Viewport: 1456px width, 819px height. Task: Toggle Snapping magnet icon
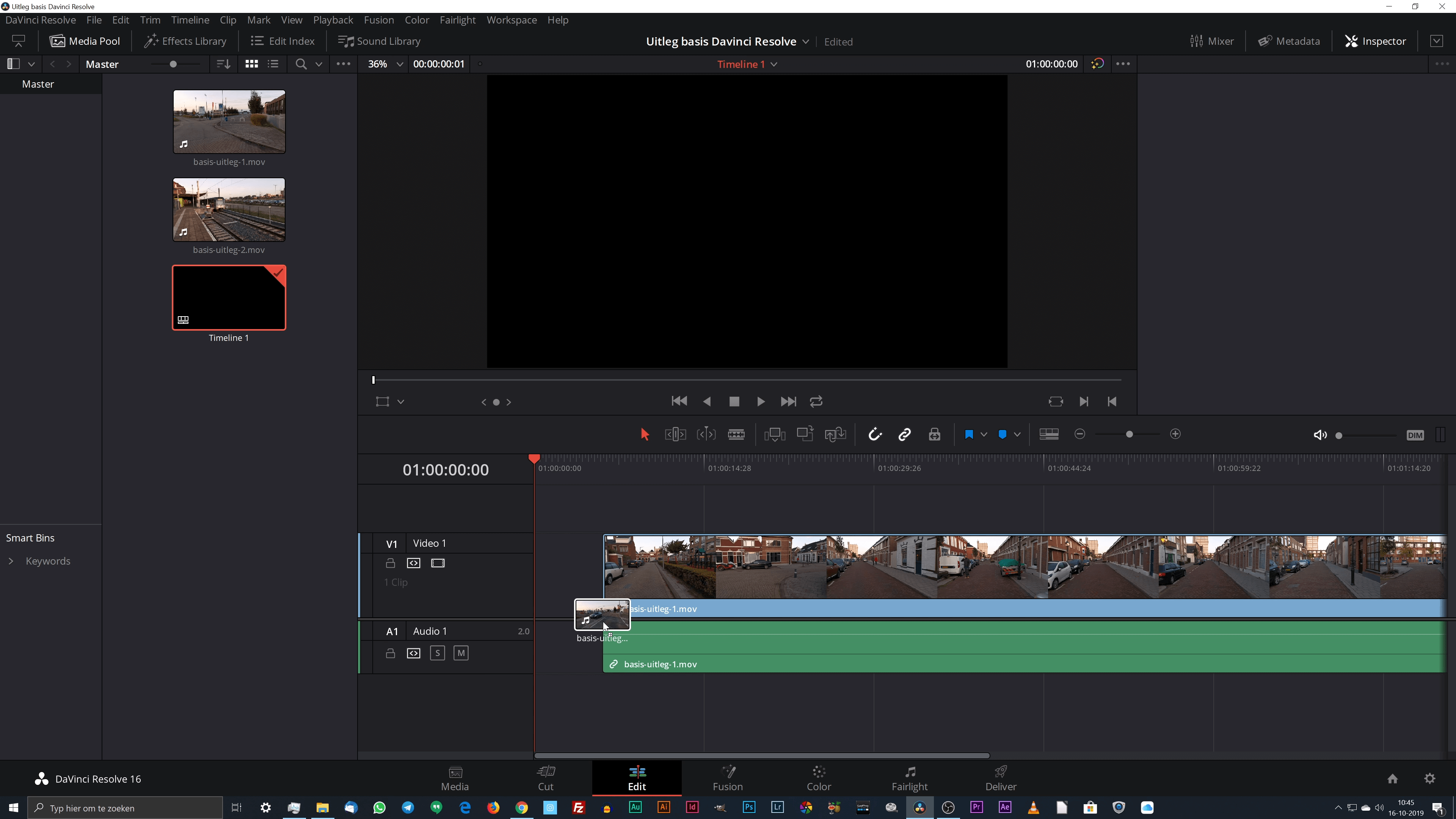click(874, 434)
